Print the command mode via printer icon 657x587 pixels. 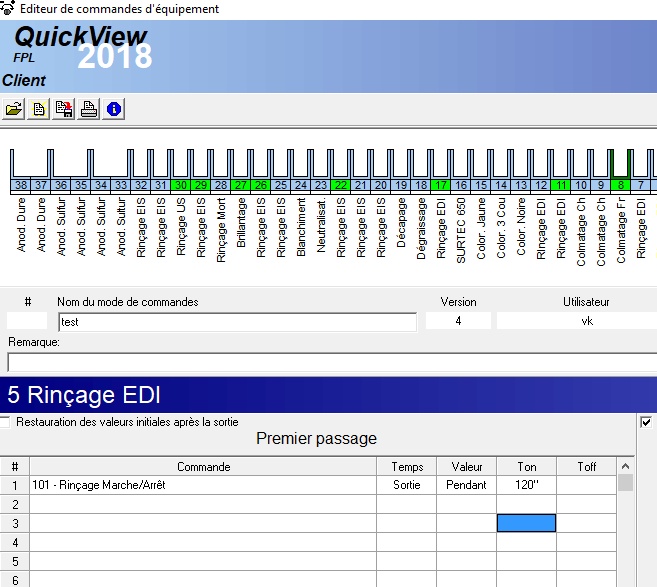(89, 109)
